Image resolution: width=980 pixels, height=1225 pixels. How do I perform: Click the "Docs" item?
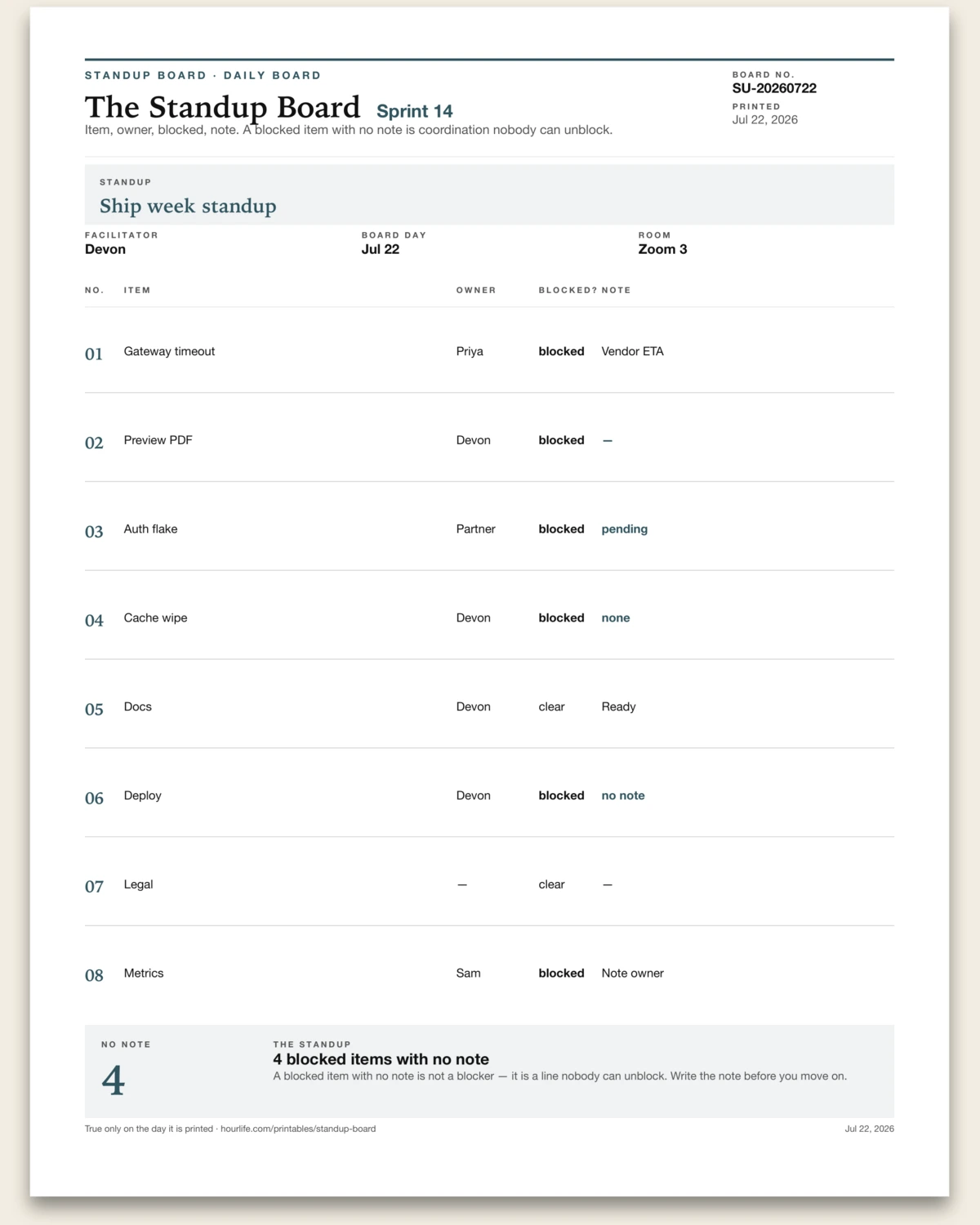click(x=138, y=707)
